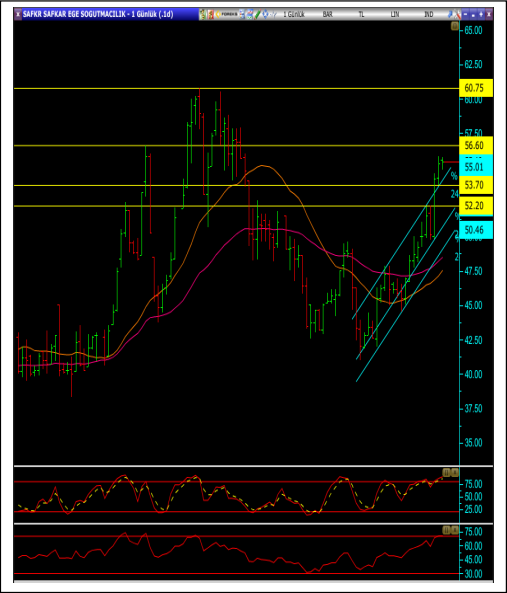Open the LIN scale selector
Screen dimensions: 507x593
[394, 14]
